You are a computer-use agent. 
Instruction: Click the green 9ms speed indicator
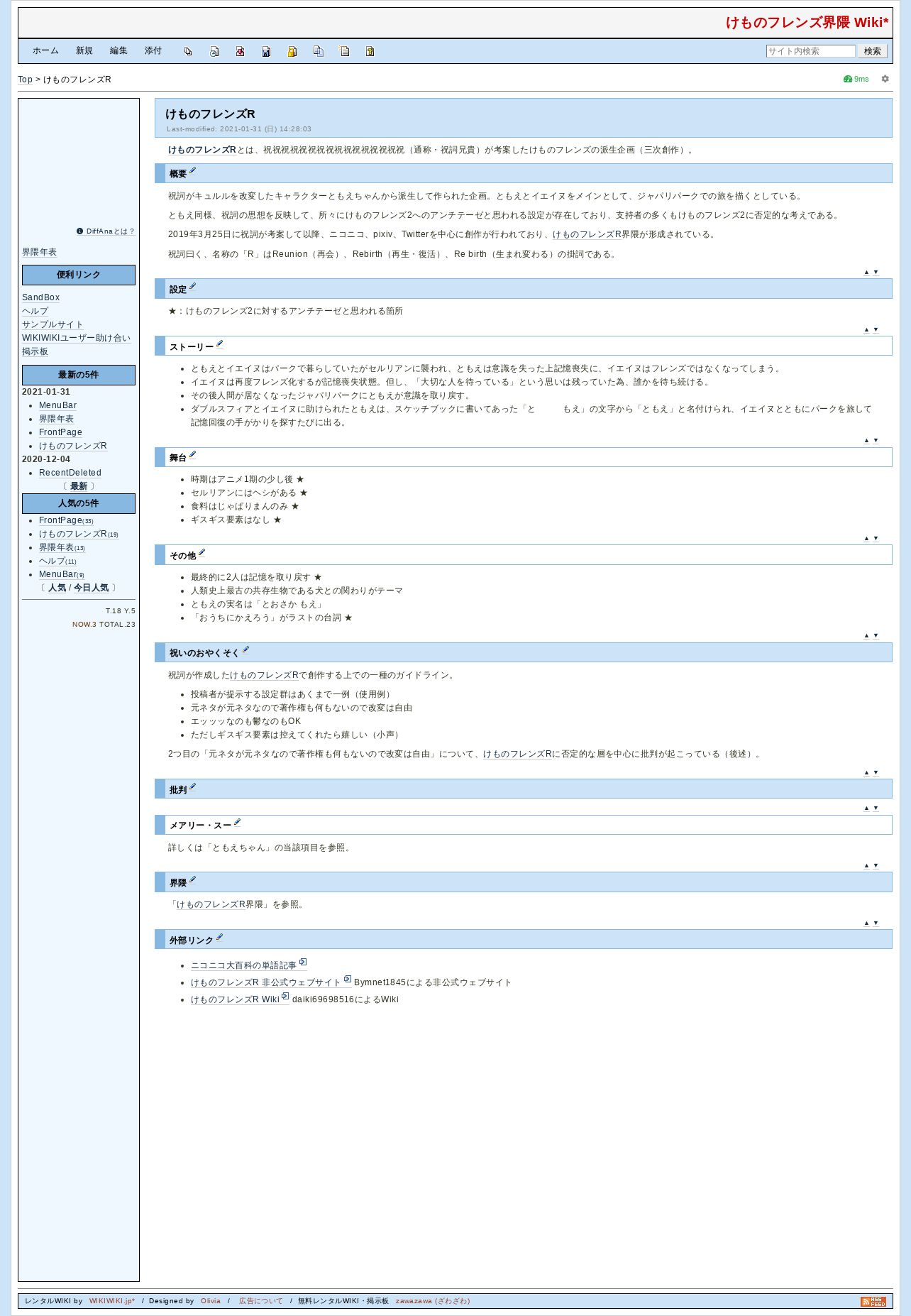tap(856, 79)
